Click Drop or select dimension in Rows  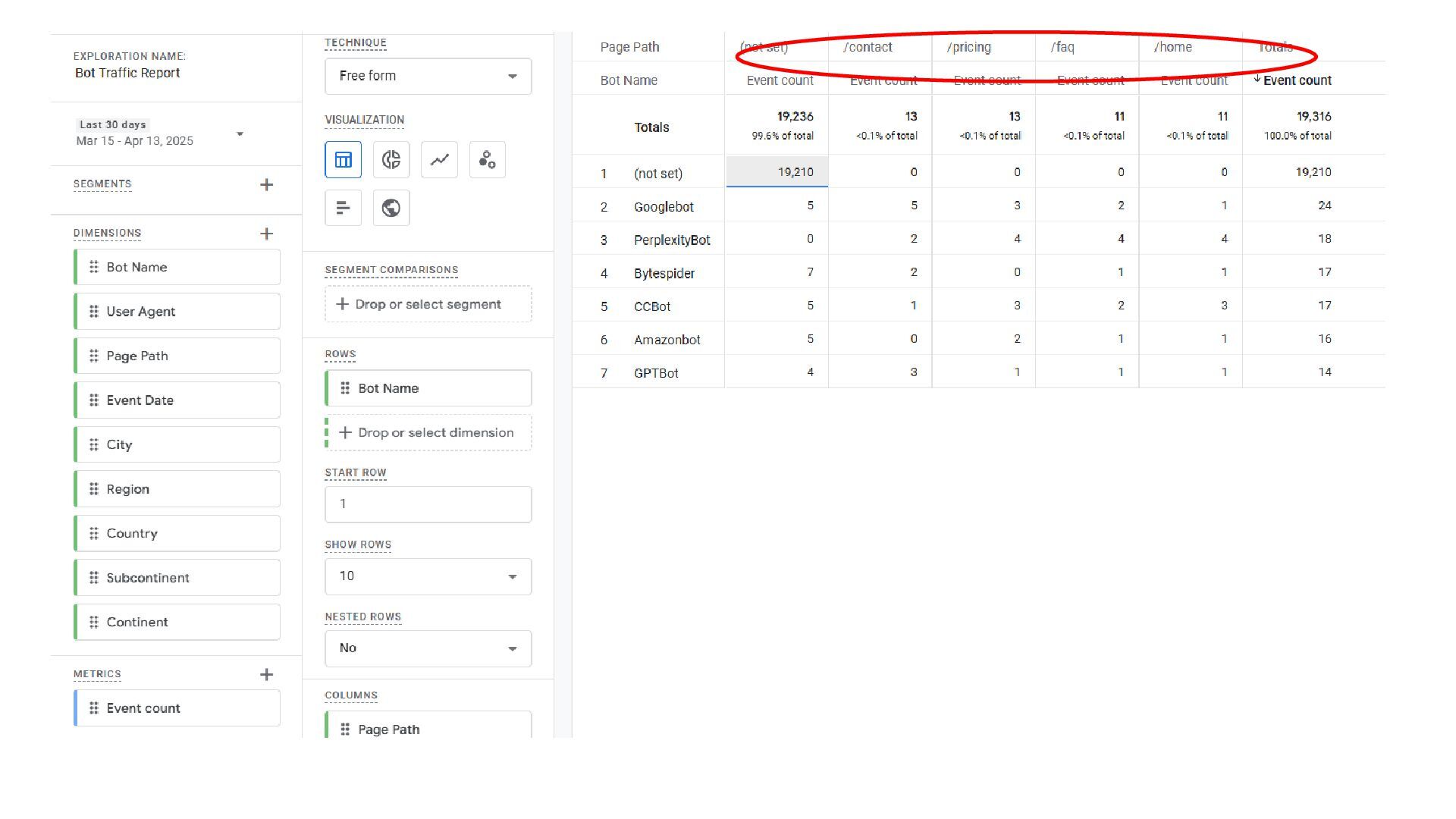click(x=428, y=432)
